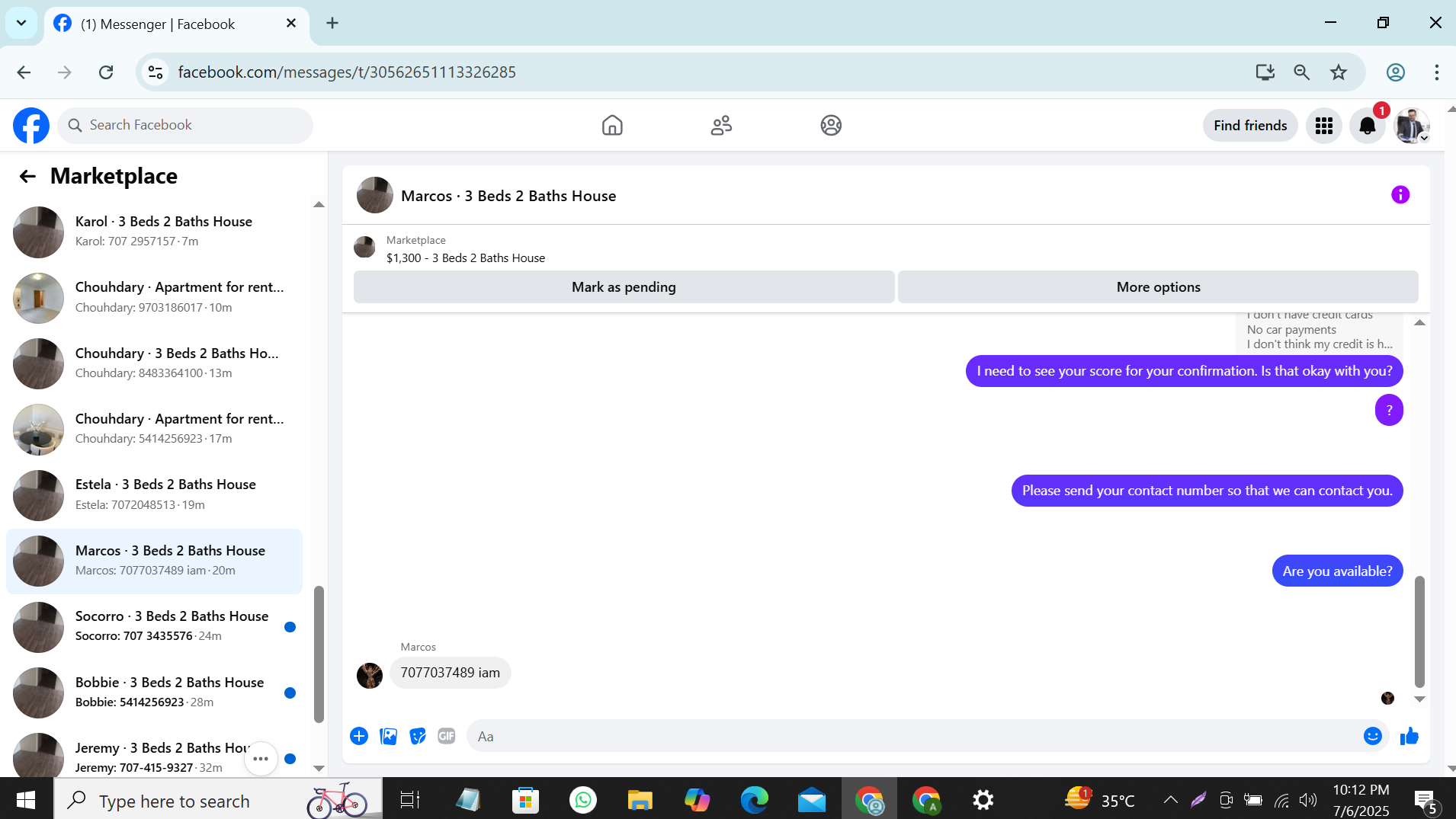Install app icon in address bar
This screenshot has width=1456, height=819.
pyautogui.click(x=1265, y=72)
